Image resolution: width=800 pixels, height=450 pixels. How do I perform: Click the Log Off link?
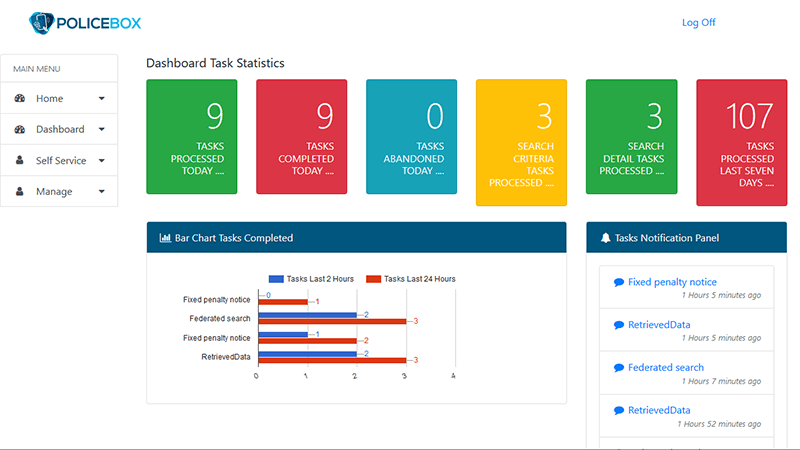(x=698, y=23)
